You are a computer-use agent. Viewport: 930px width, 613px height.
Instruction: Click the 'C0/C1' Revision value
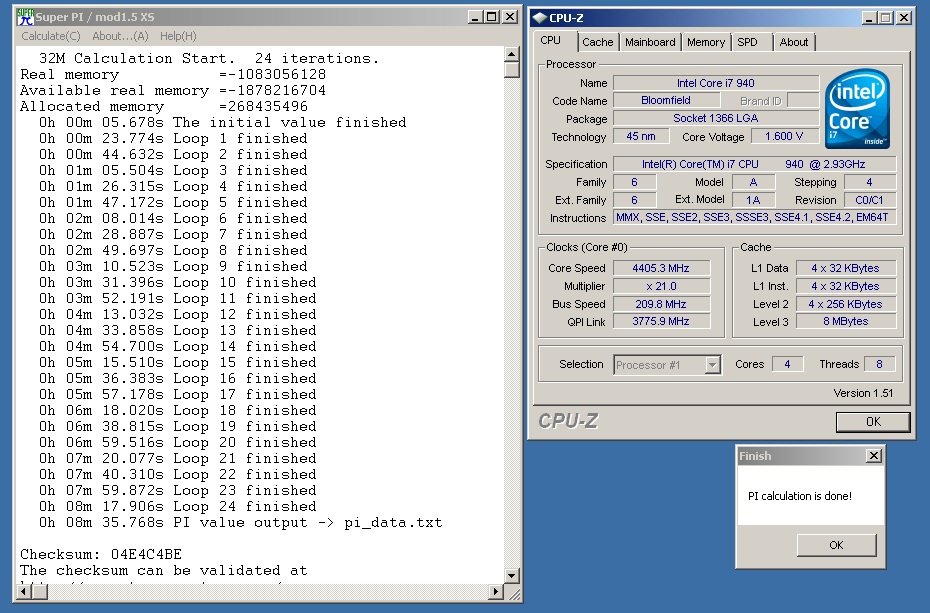870,200
